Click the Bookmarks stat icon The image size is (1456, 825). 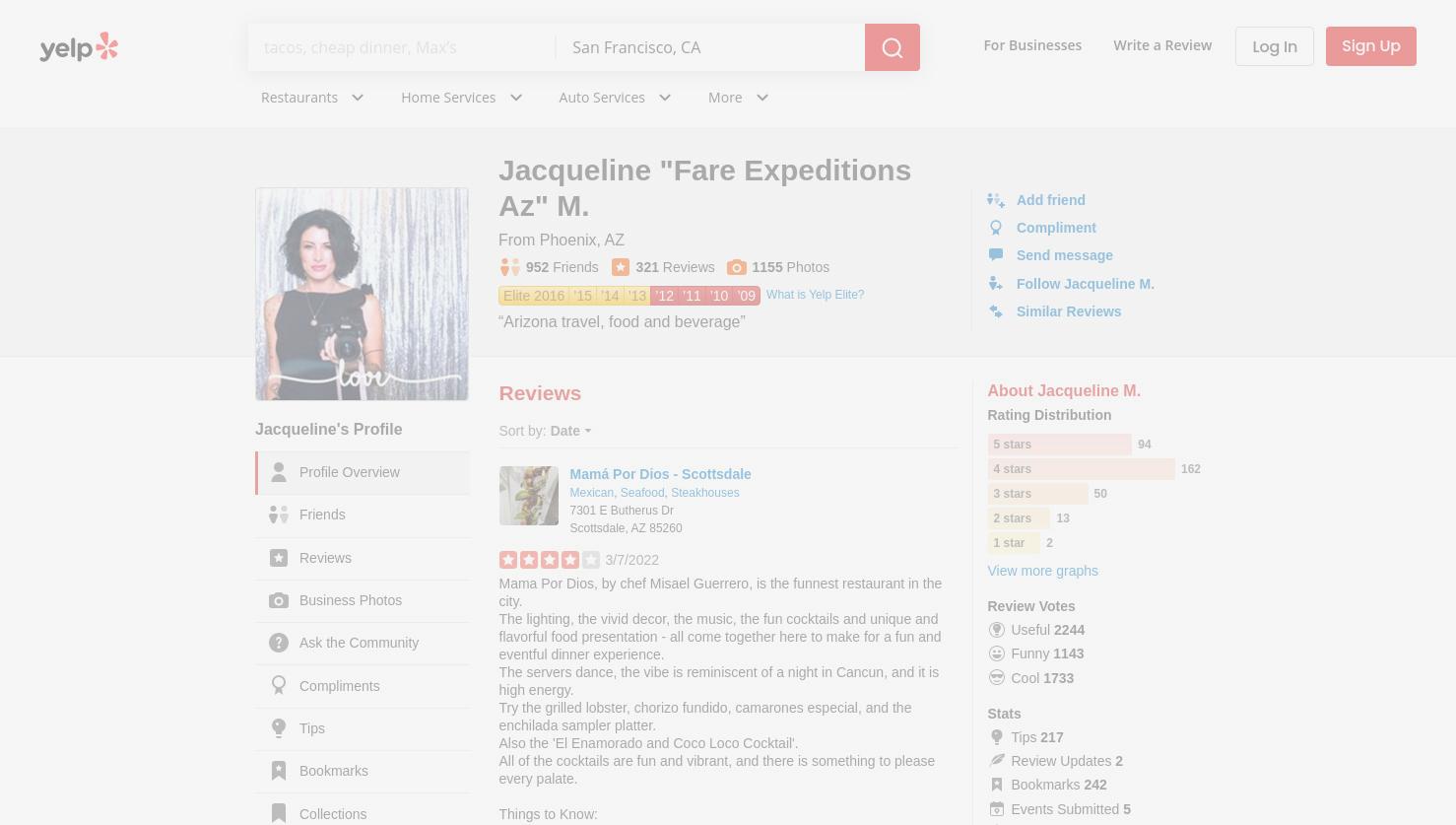[x=997, y=785]
